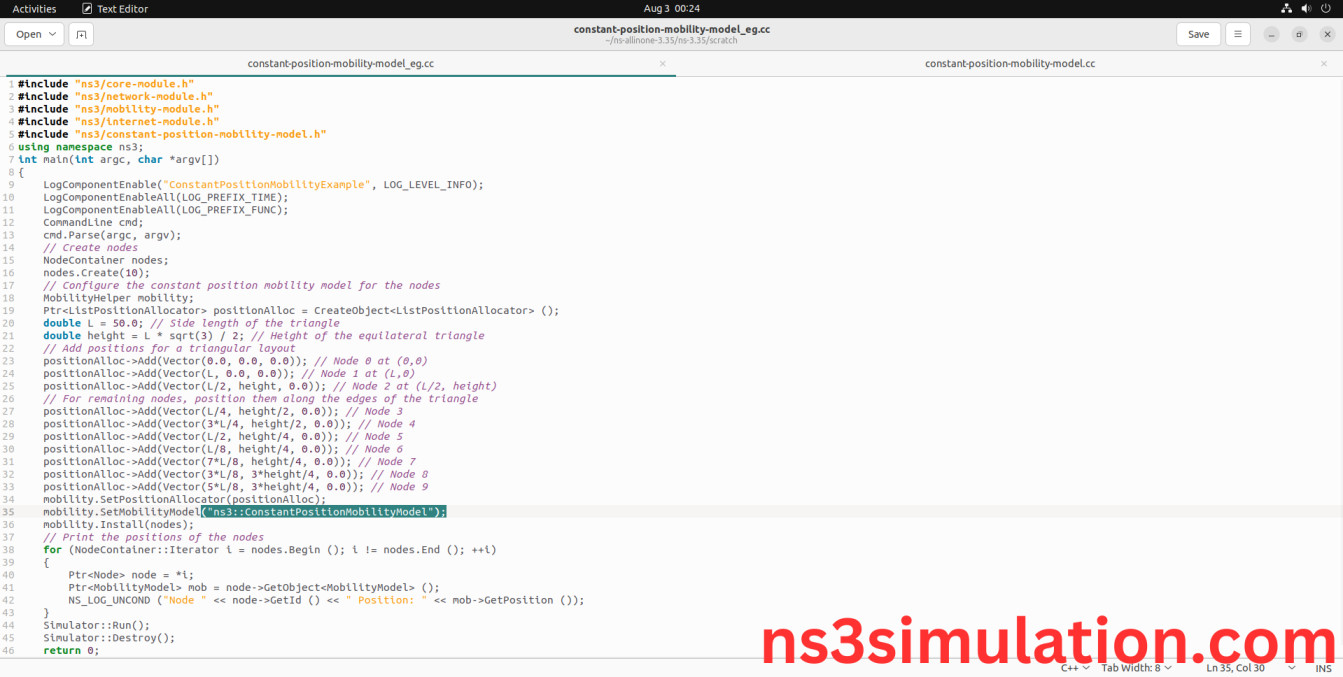Click the volume icon in the top bar
Image resolution: width=1343 pixels, height=677 pixels.
click(x=1306, y=8)
